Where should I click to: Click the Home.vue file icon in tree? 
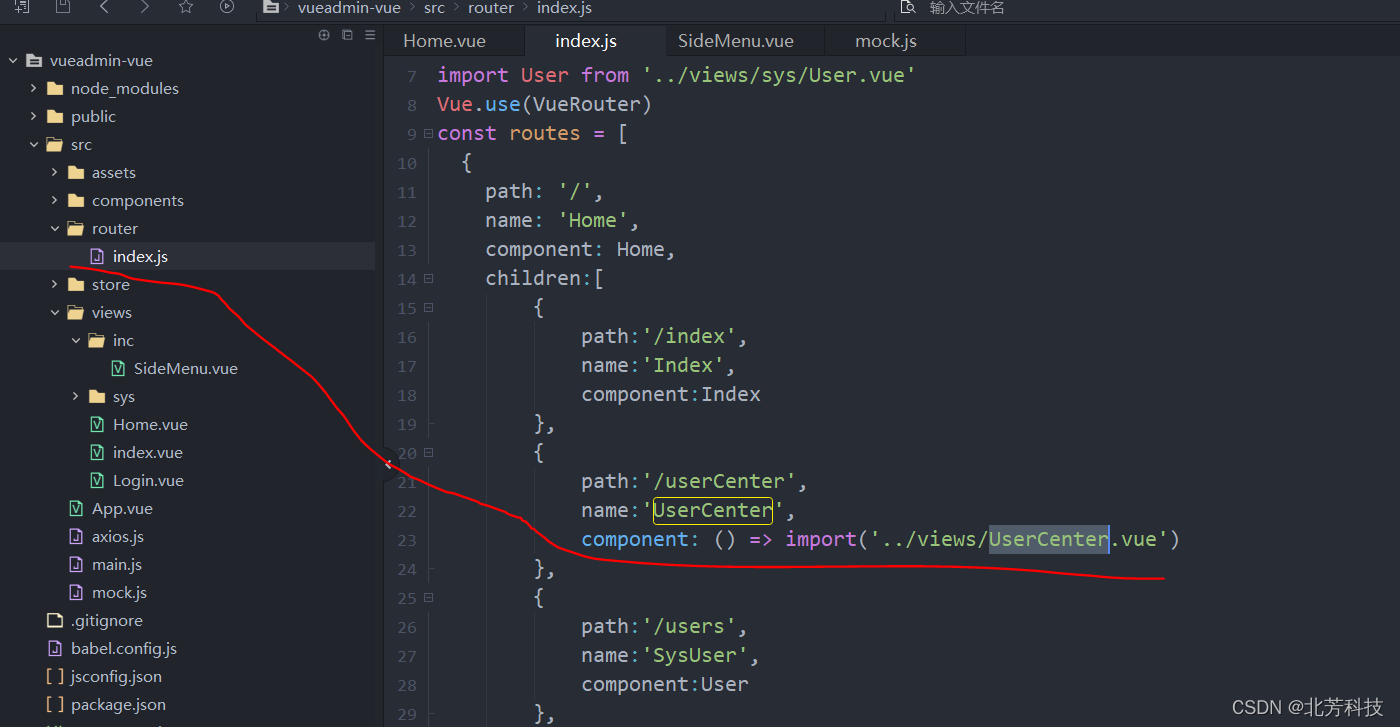[x=97, y=424]
